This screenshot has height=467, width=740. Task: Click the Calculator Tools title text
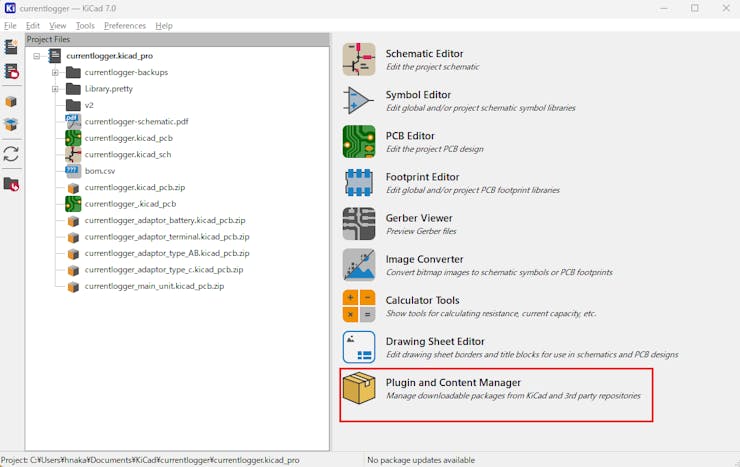(422, 300)
